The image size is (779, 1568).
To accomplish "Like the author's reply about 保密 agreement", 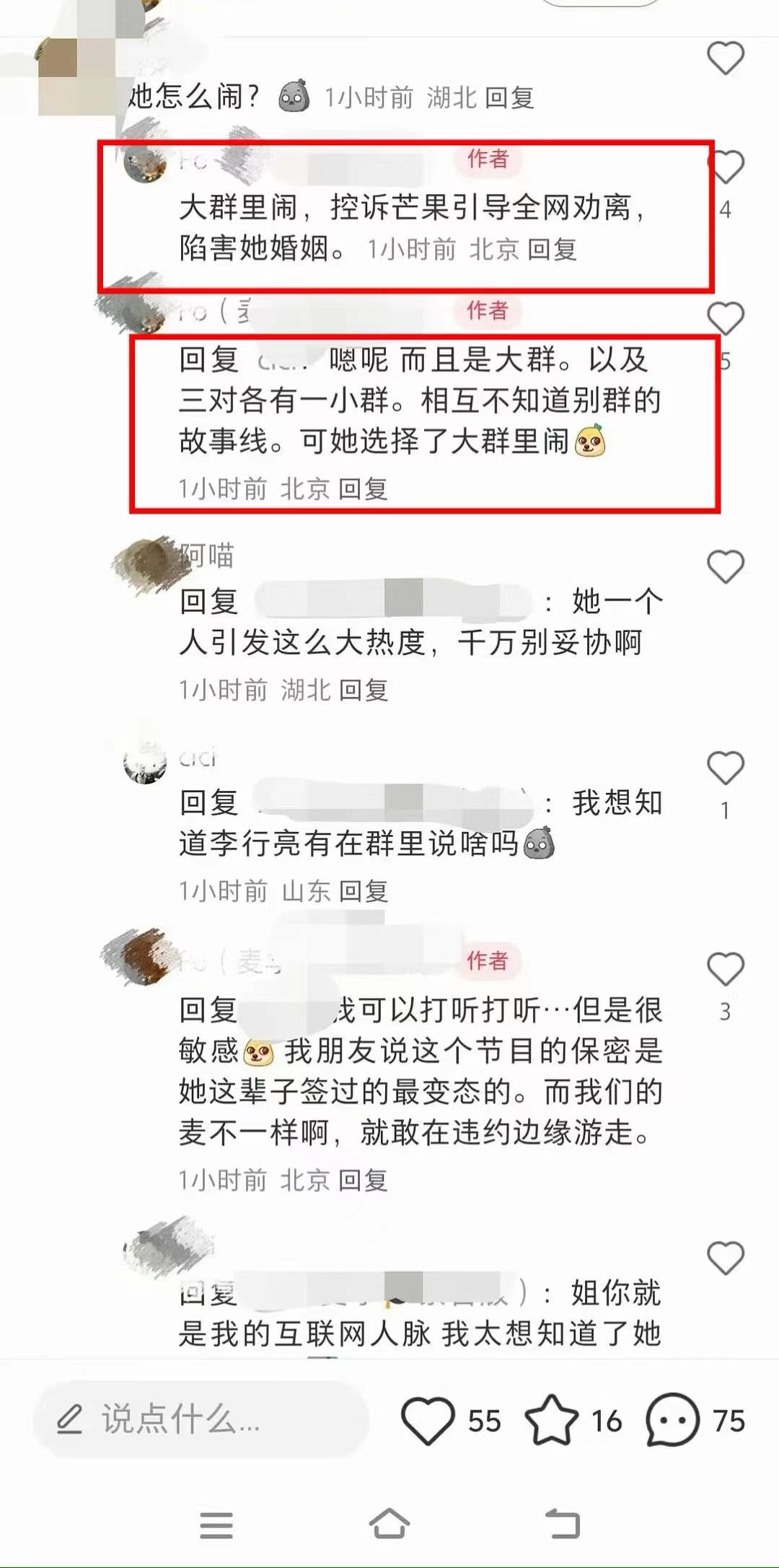I will (x=725, y=968).
